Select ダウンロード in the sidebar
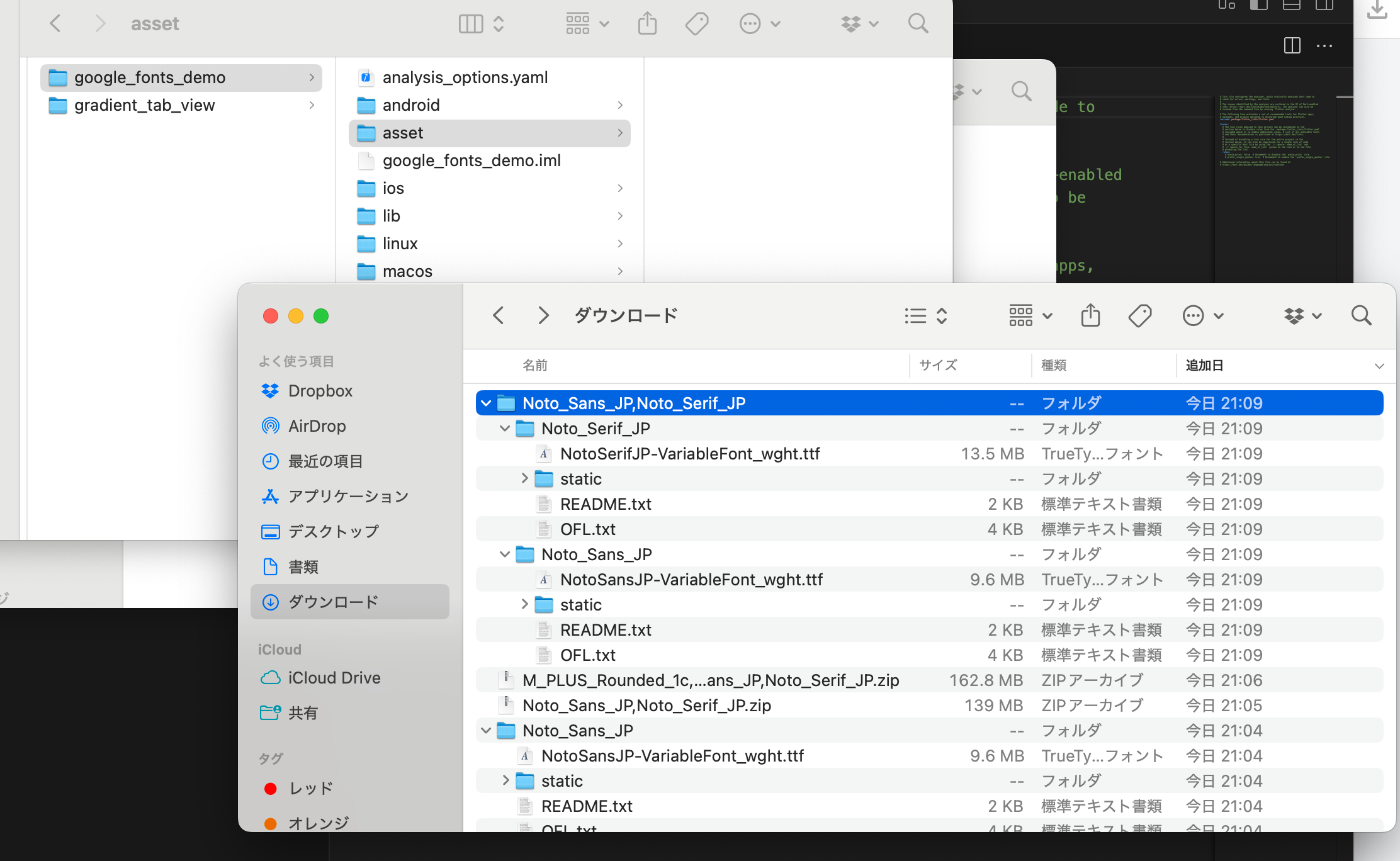The height and width of the screenshot is (861, 1400). (349, 602)
